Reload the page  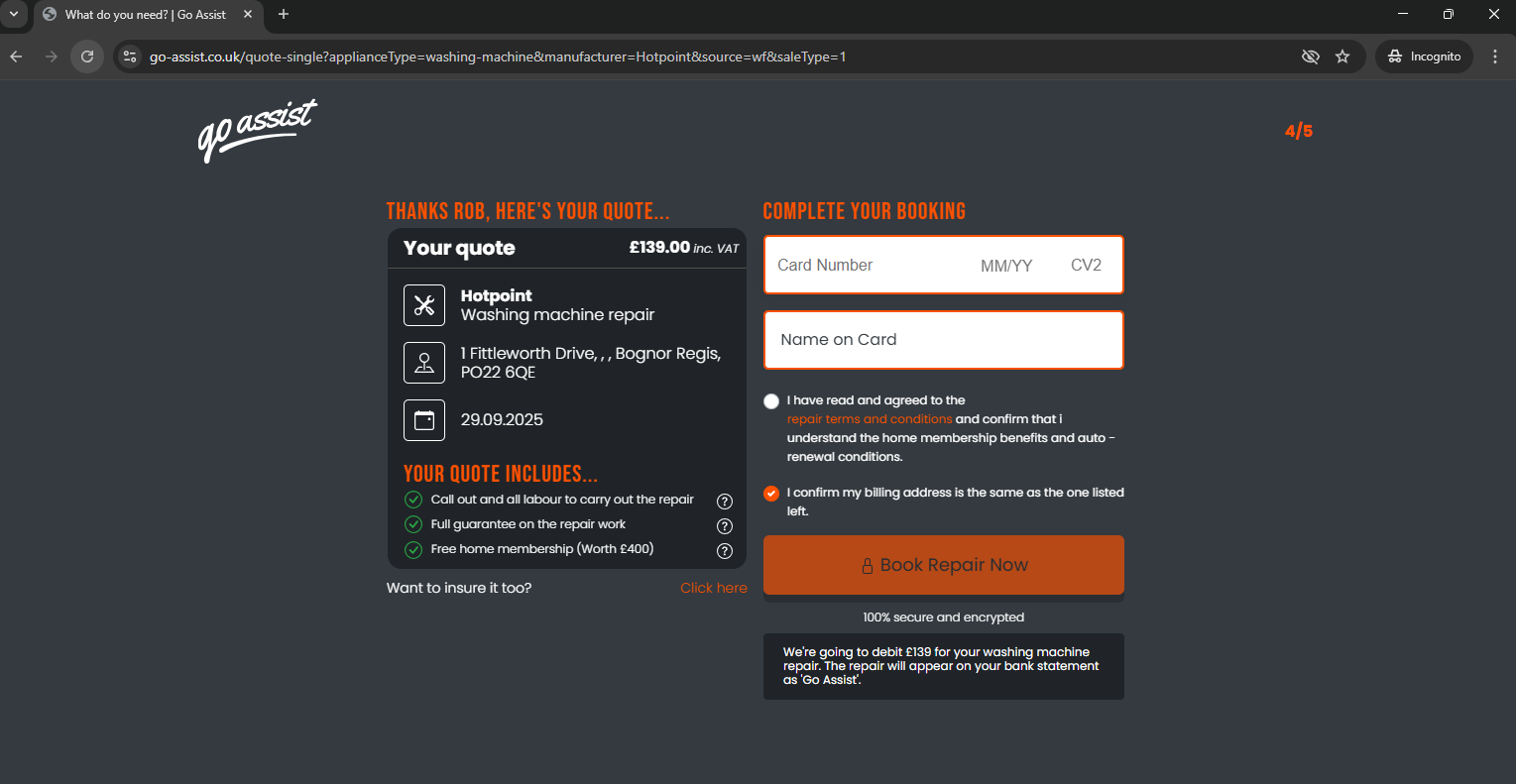coord(87,56)
